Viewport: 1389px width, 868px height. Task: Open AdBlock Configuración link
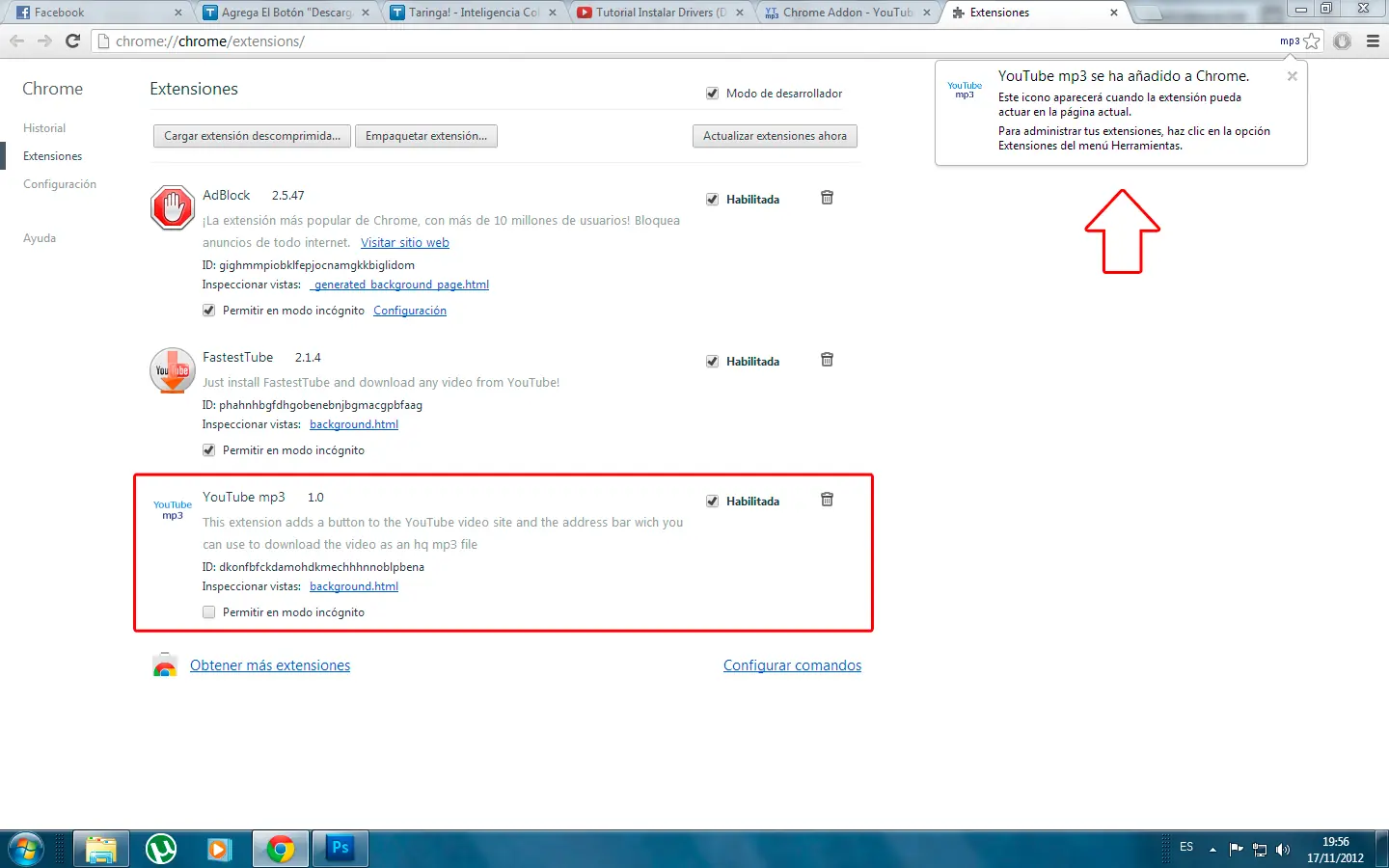click(x=410, y=311)
